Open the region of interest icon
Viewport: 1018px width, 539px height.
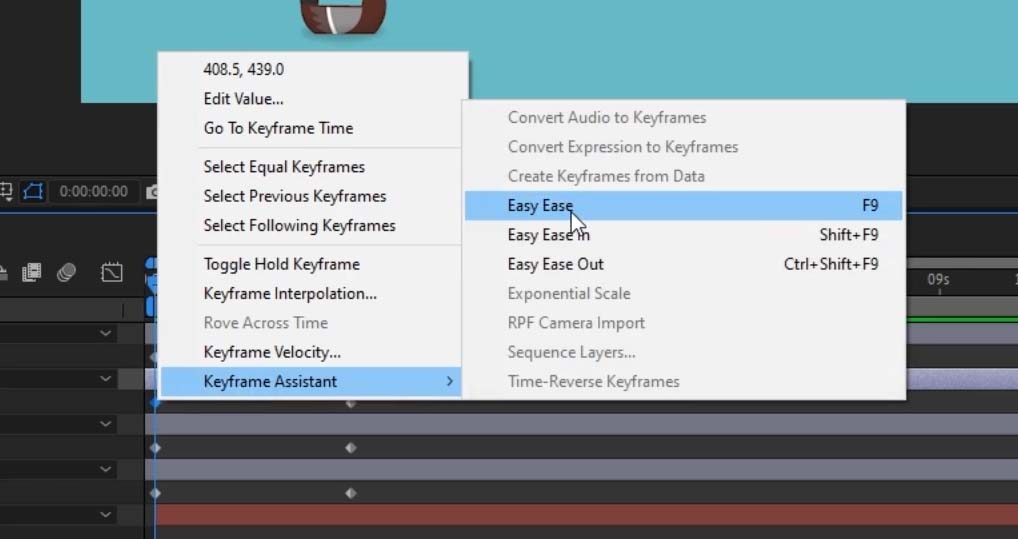pos(5,191)
